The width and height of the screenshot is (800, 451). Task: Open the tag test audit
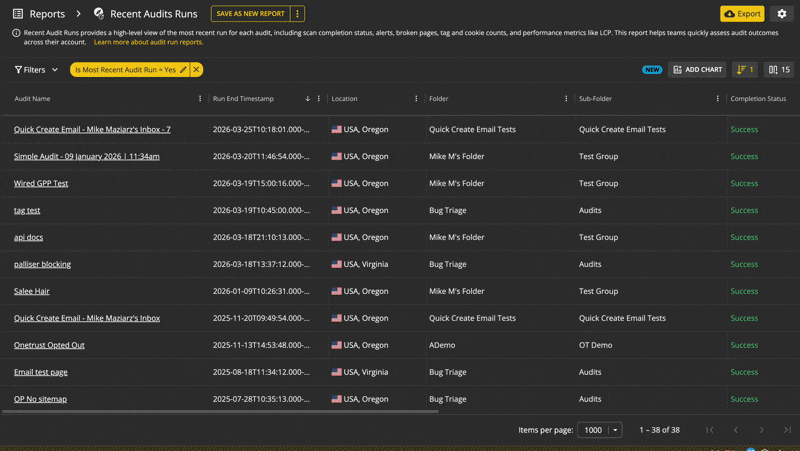pyautogui.click(x=27, y=211)
